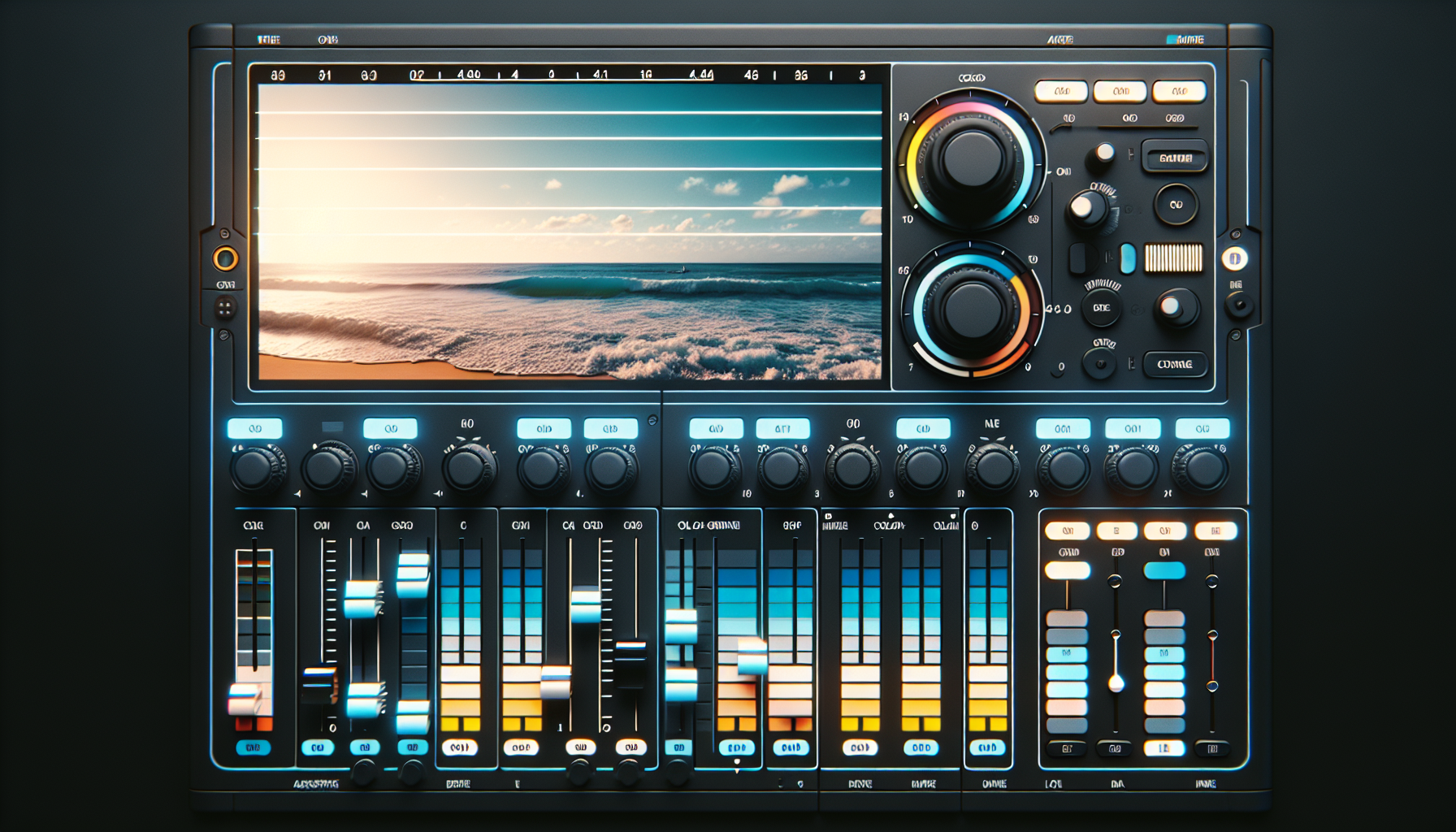Toggle the leftmost cyan button above the knob row
Screen dimensions: 1456x832
(255, 428)
